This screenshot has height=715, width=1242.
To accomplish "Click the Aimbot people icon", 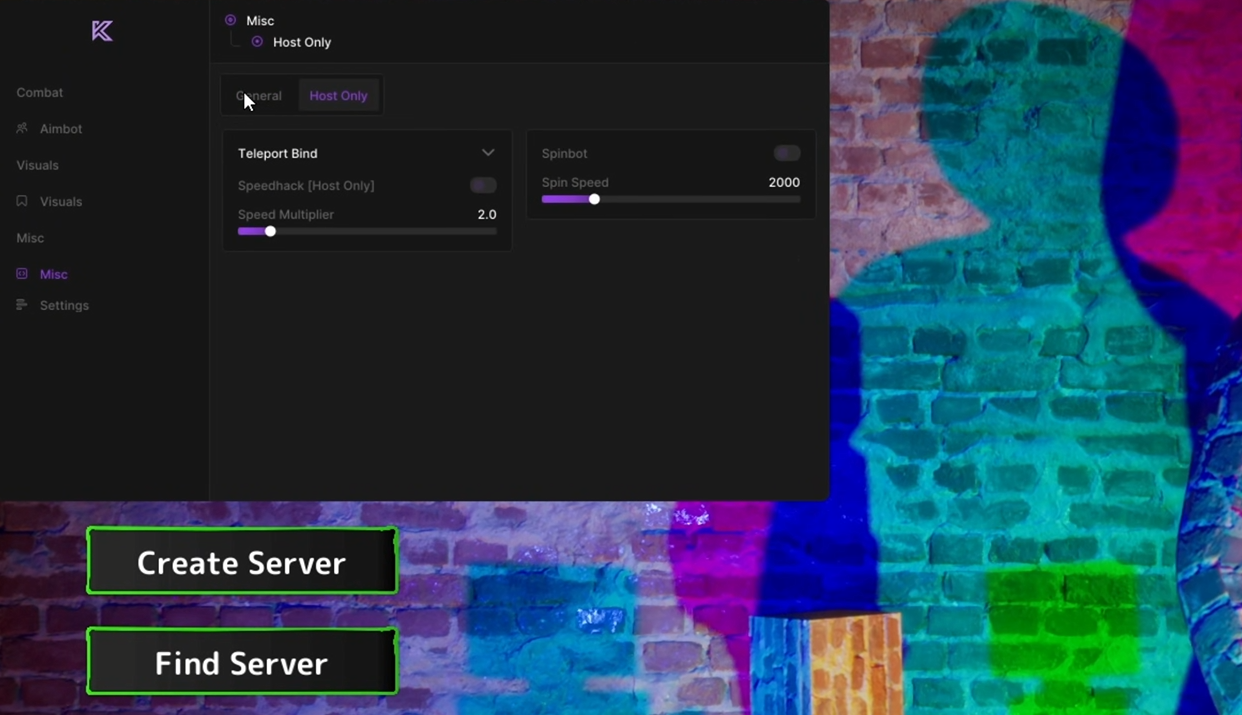I will (22, 128).
